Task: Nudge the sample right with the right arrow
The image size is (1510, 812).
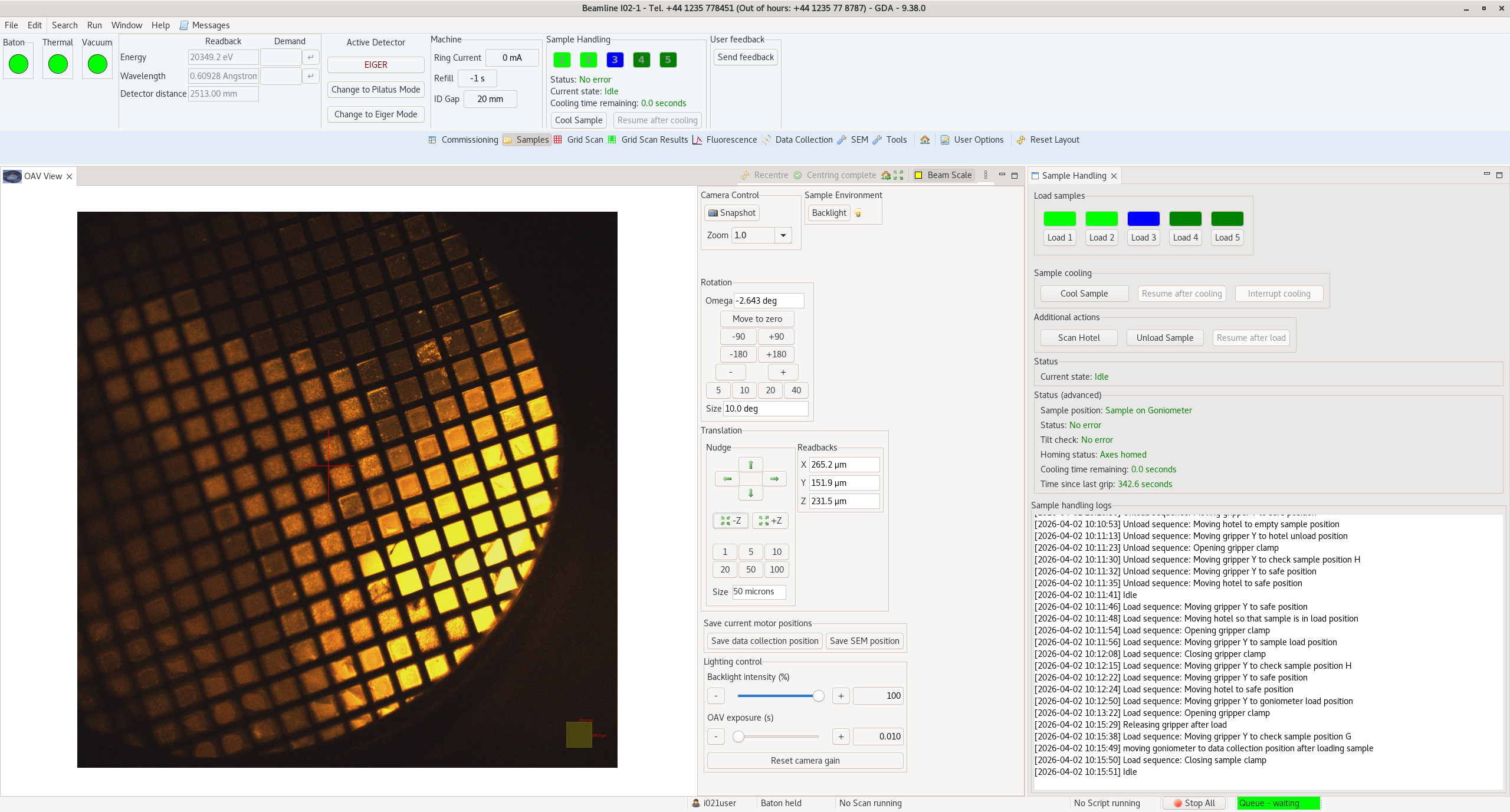Action: click(774, 479)
